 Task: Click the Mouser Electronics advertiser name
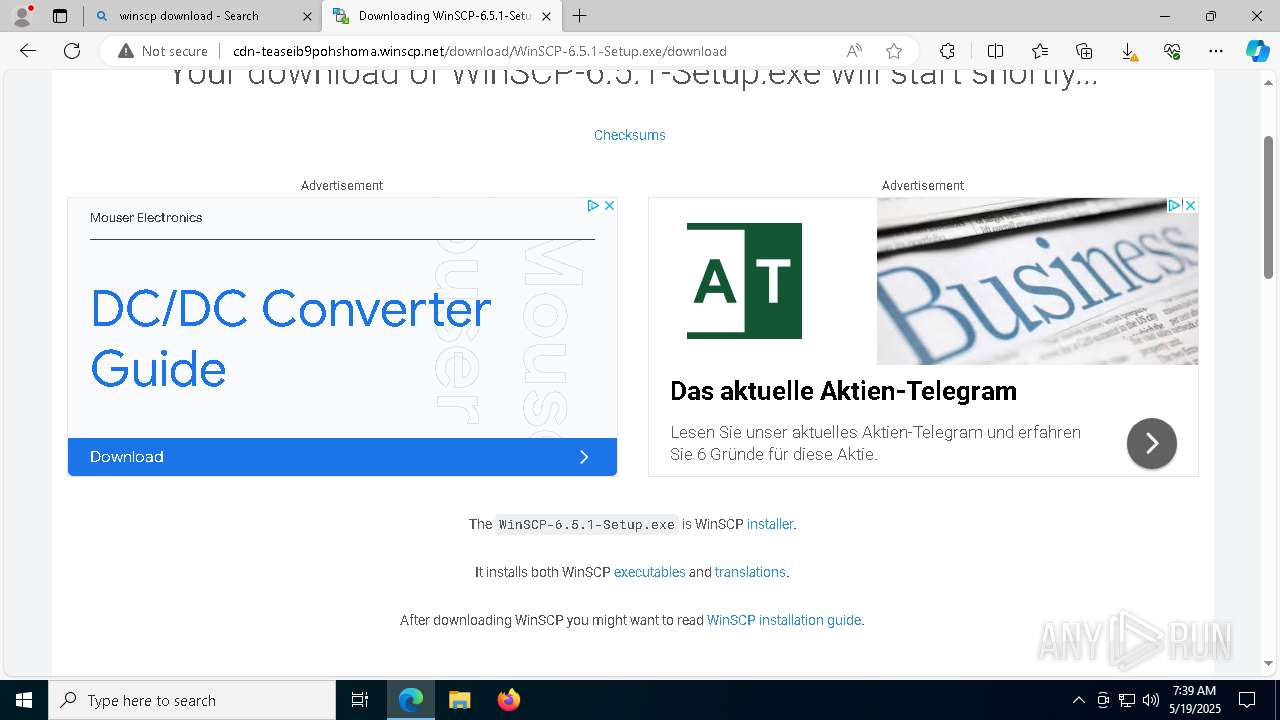click(146, 218)
